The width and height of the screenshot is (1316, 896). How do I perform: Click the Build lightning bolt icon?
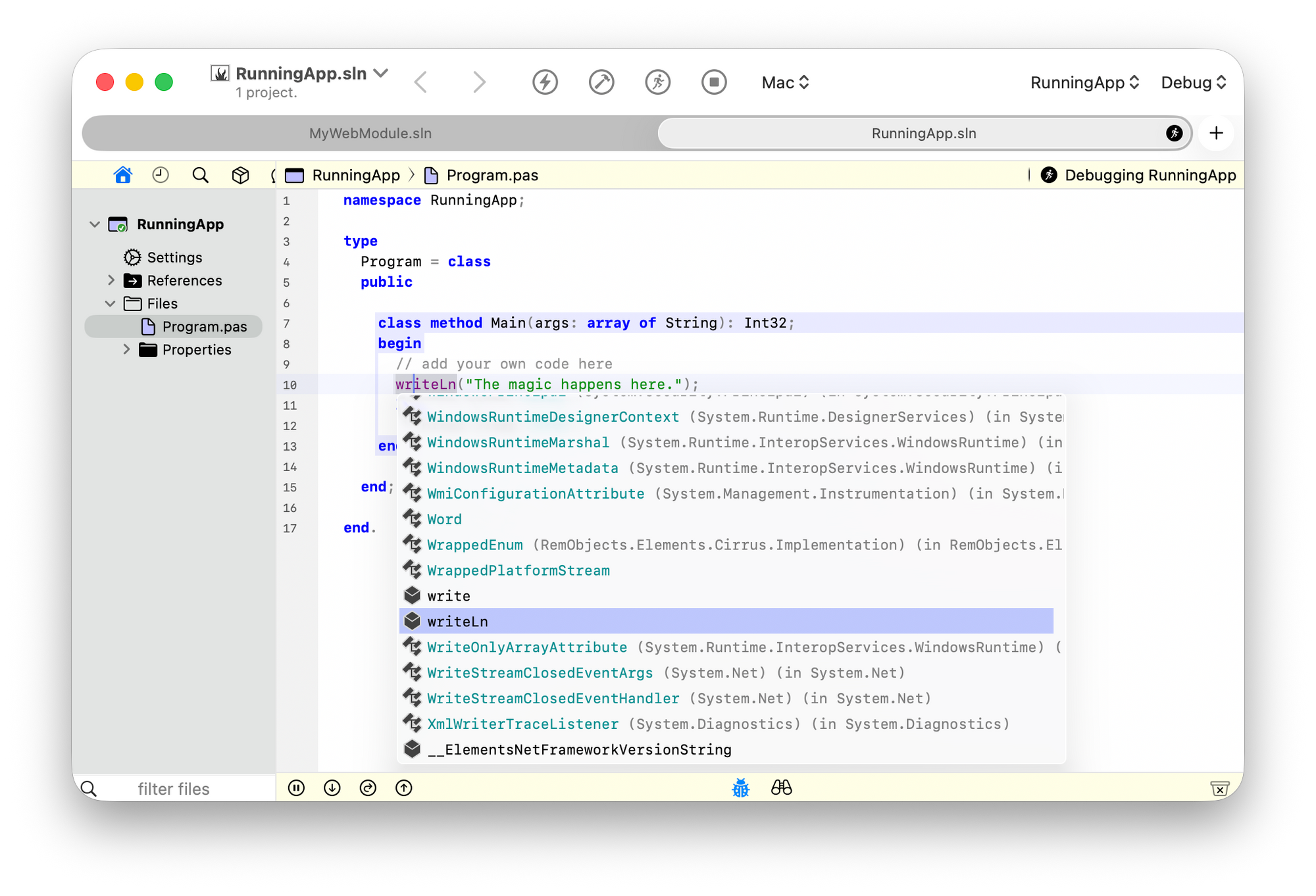click(x=545, y=82)
